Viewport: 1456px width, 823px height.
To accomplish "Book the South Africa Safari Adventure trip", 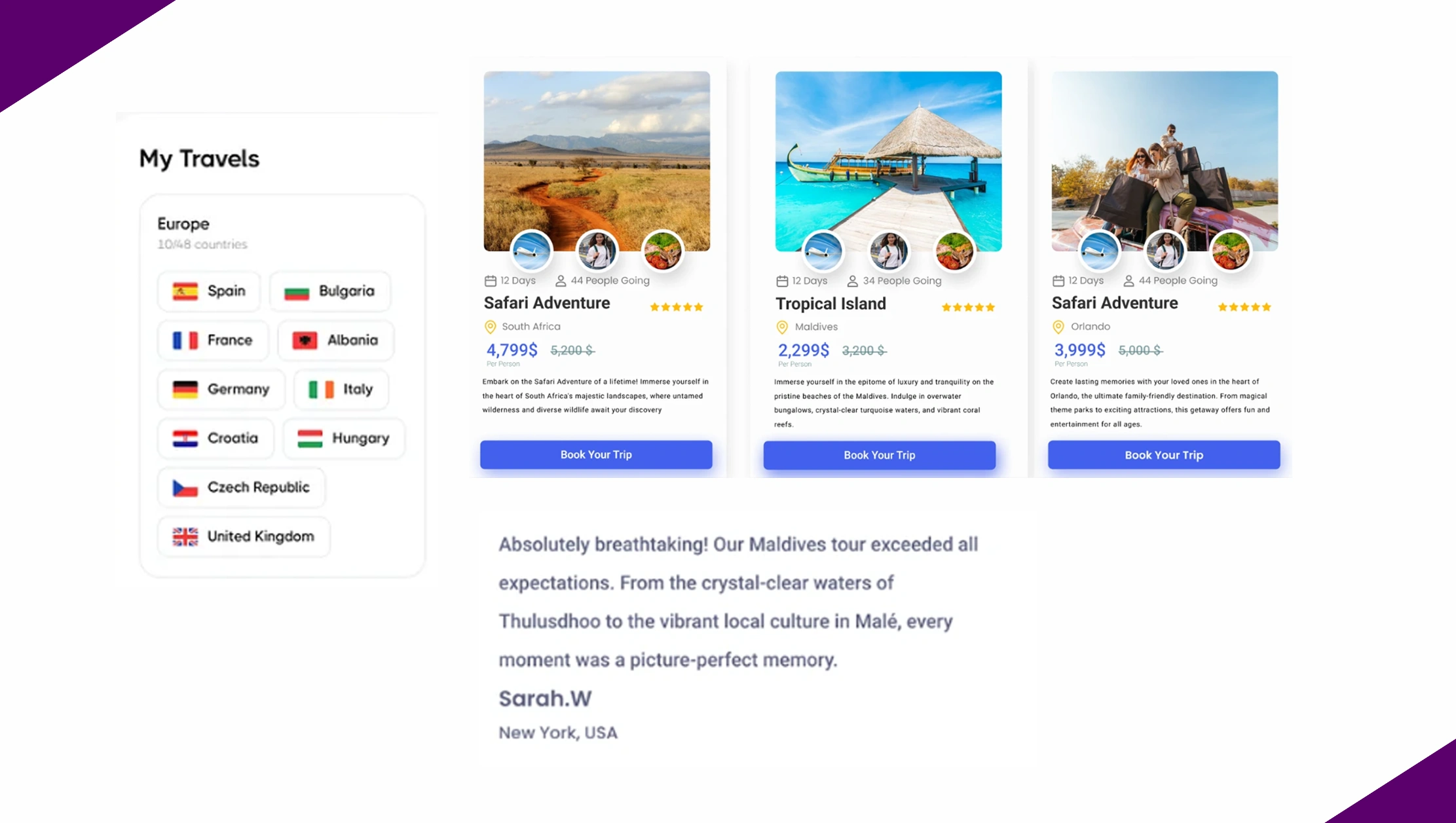I will 596,454.
